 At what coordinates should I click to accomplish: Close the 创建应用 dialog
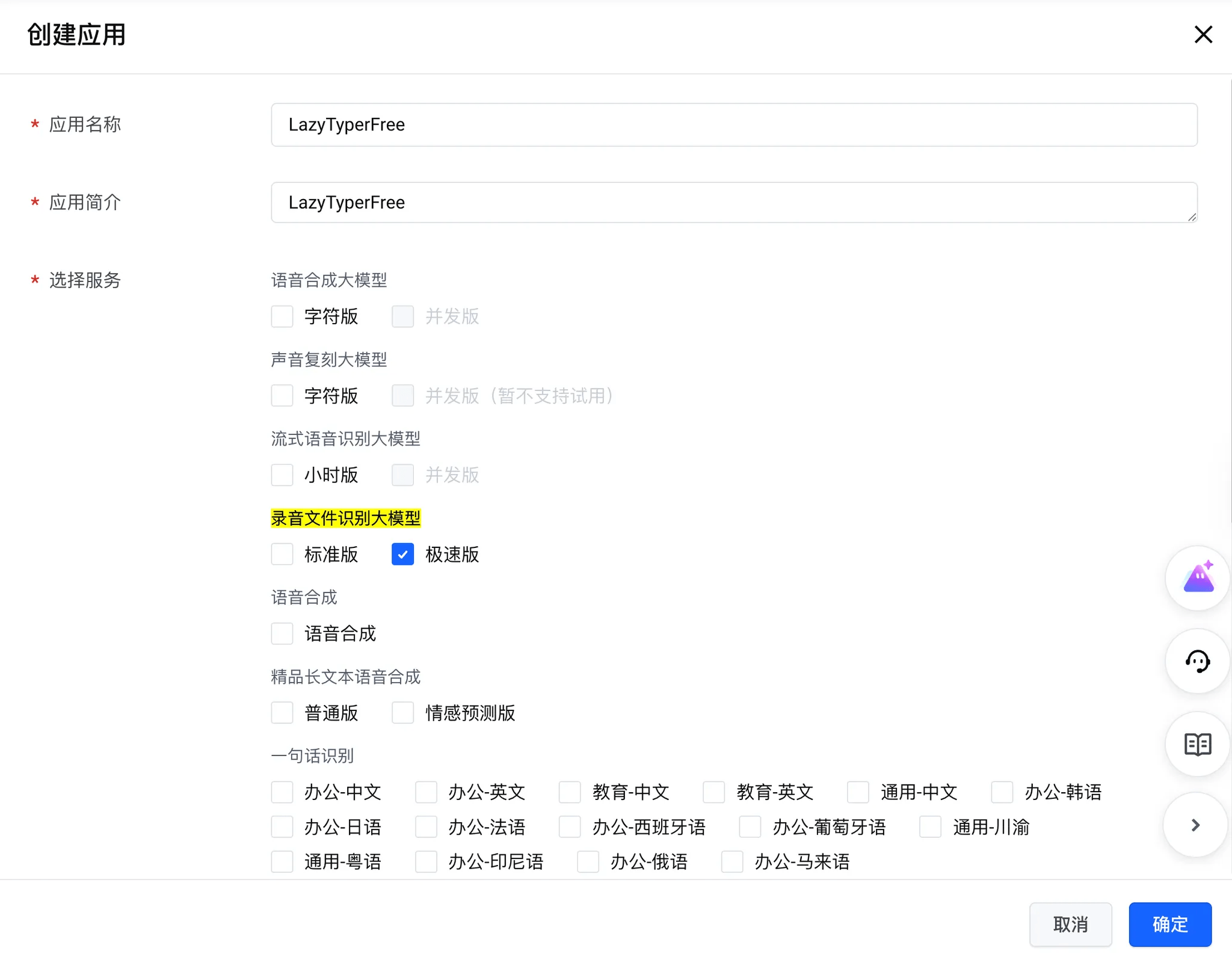tap(1204, 34)
